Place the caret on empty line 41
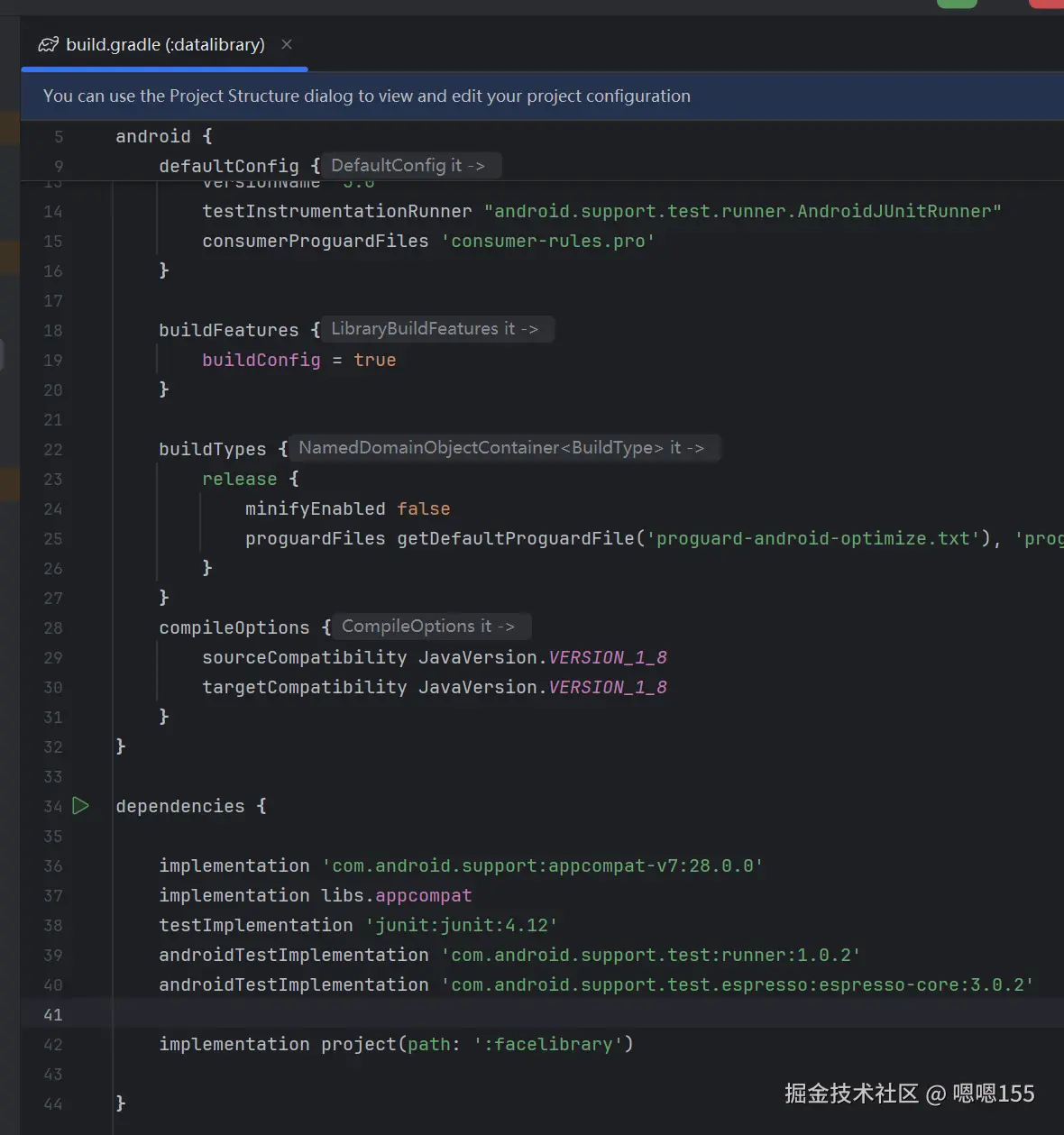The image size is (1064, 1135). point(586,1014)
